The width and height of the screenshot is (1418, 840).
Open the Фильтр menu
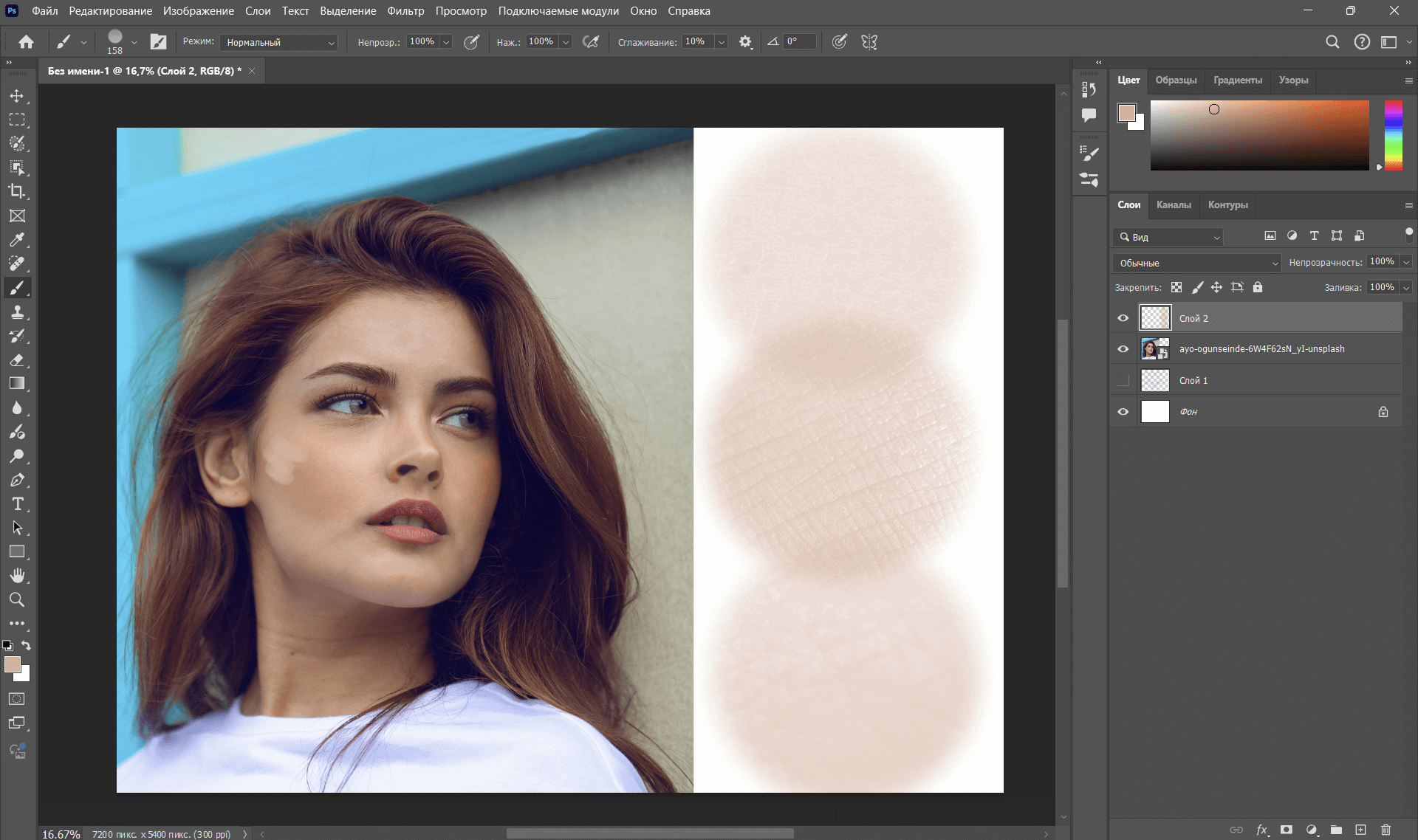[405, 10]
